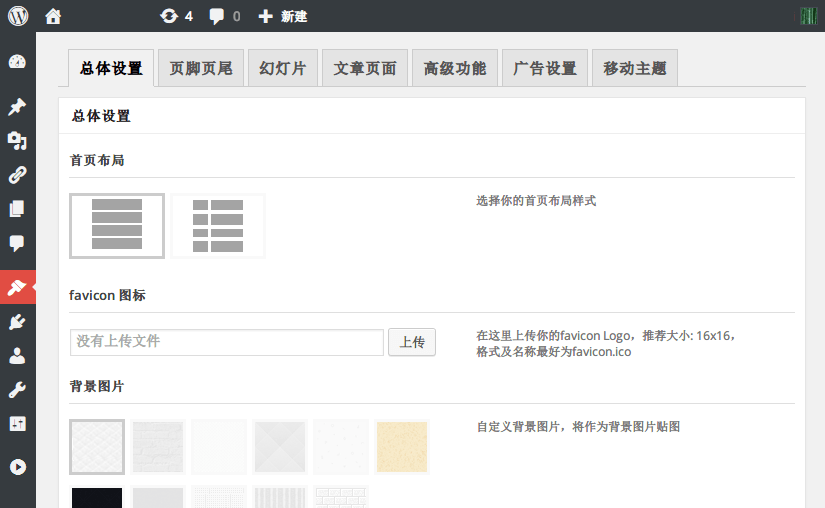Select the black background swatch
Image resolution: width=825 pixels, height=508 pixels.
(97, 497)
